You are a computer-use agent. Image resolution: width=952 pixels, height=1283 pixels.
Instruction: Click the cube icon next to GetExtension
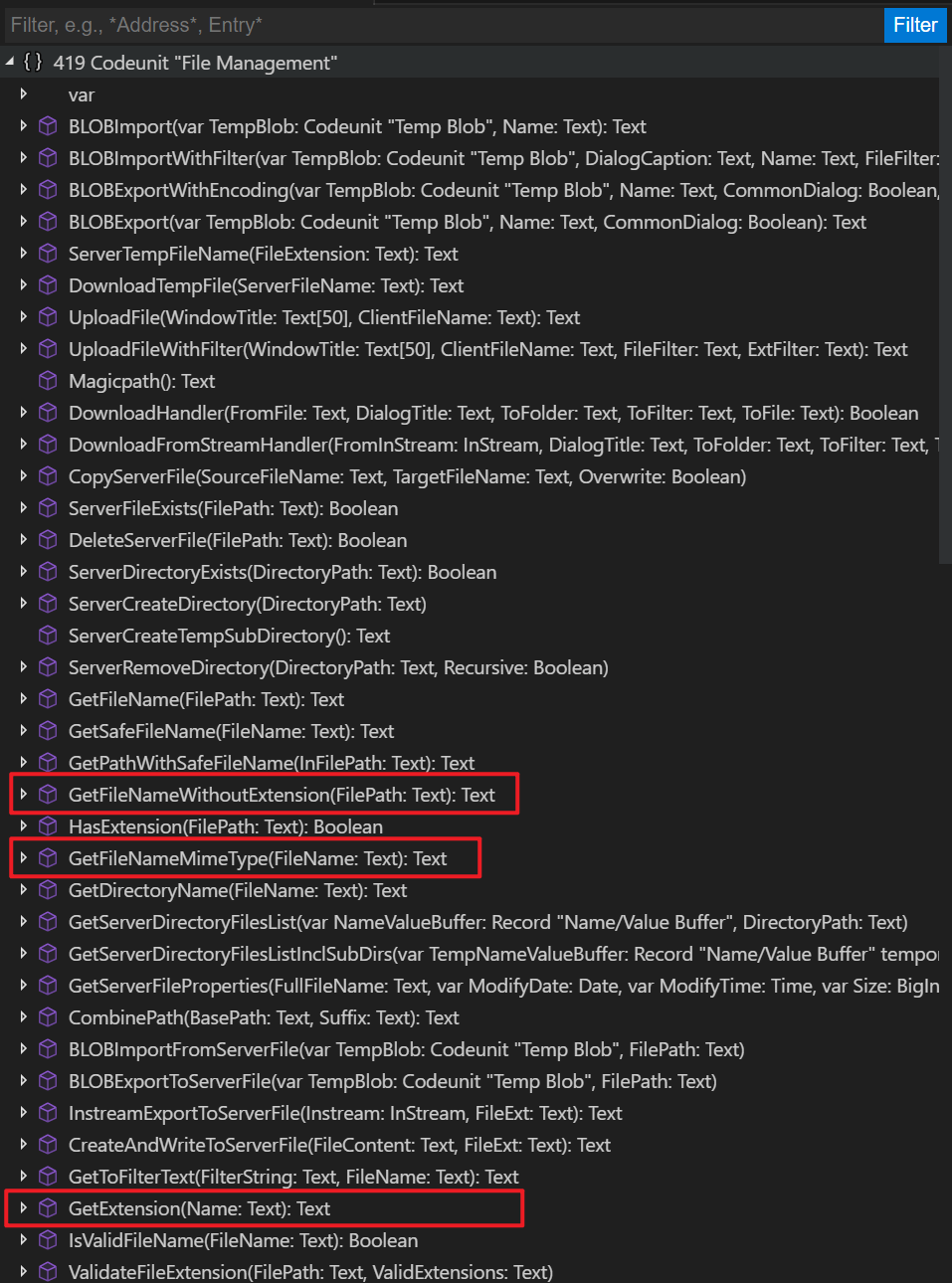[48, 1208]
